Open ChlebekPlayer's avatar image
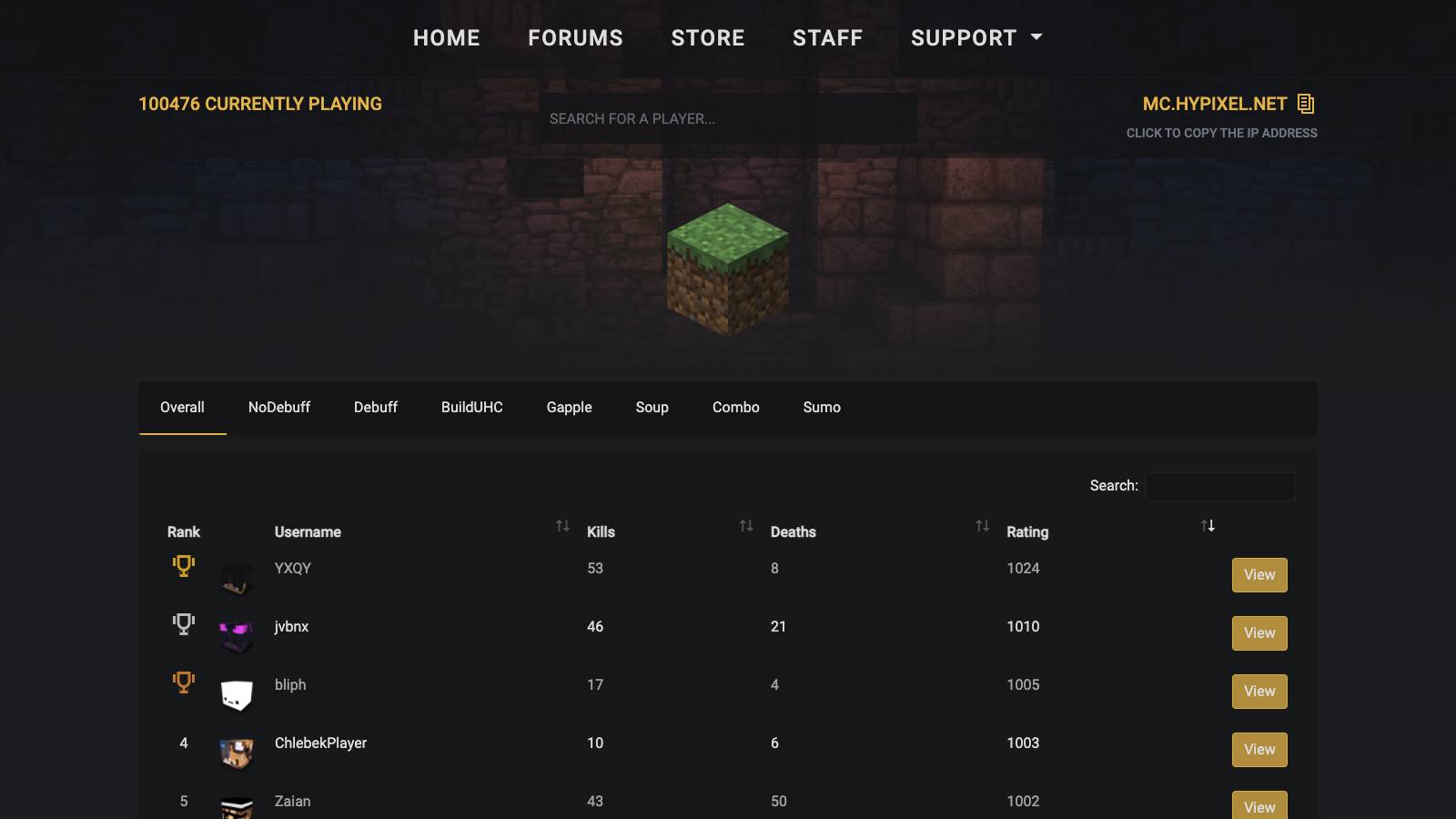The height and width of the screenshot is (819, 1456). 237,753
